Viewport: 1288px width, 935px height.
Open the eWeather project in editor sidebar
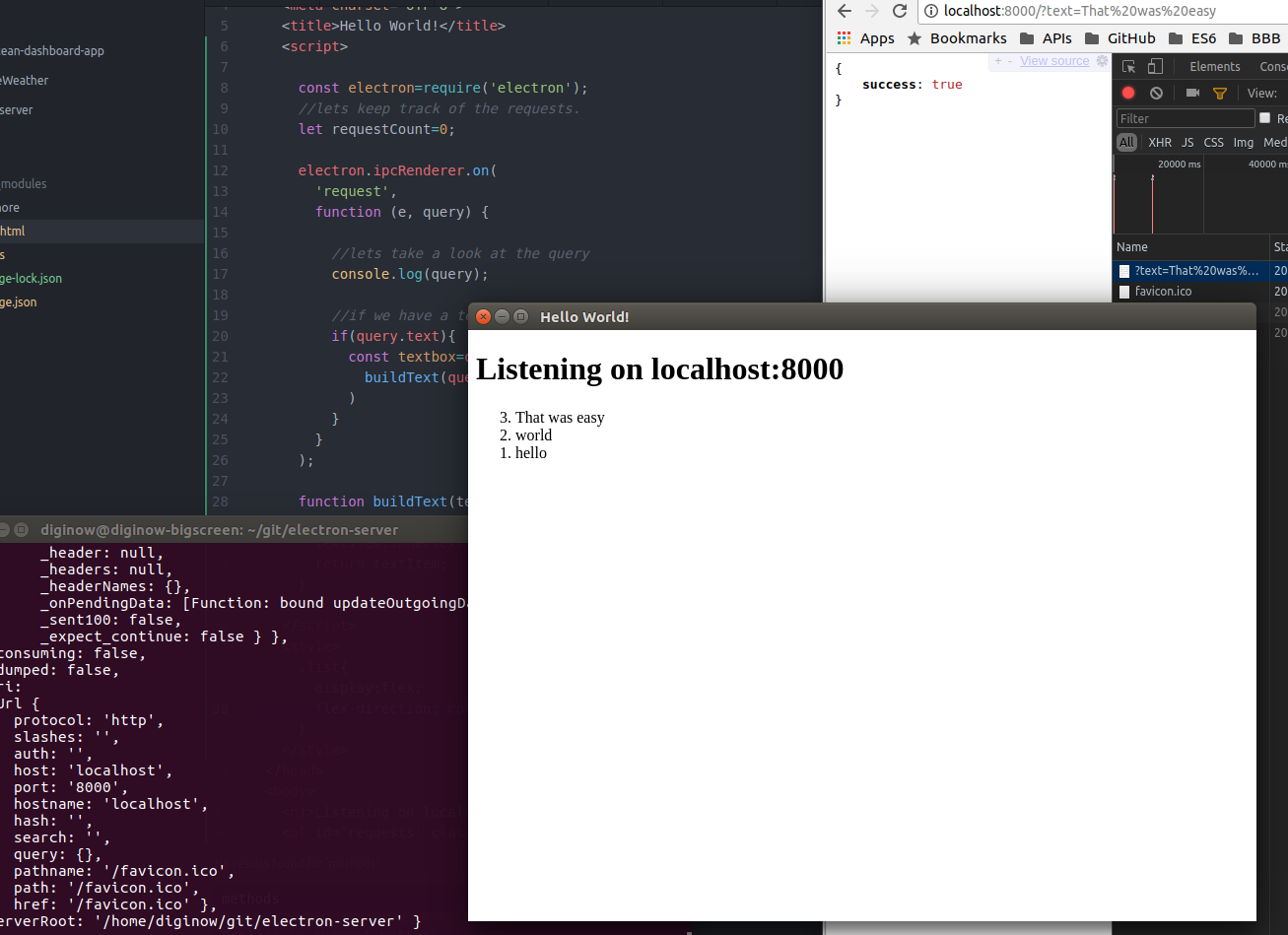(x=25, y=80)
